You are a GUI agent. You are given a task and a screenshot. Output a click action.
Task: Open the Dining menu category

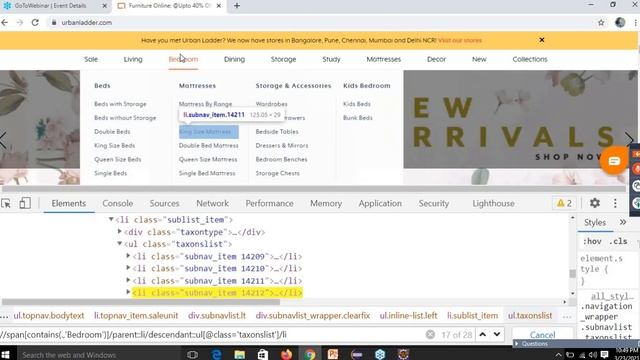(x=234, y=59)
